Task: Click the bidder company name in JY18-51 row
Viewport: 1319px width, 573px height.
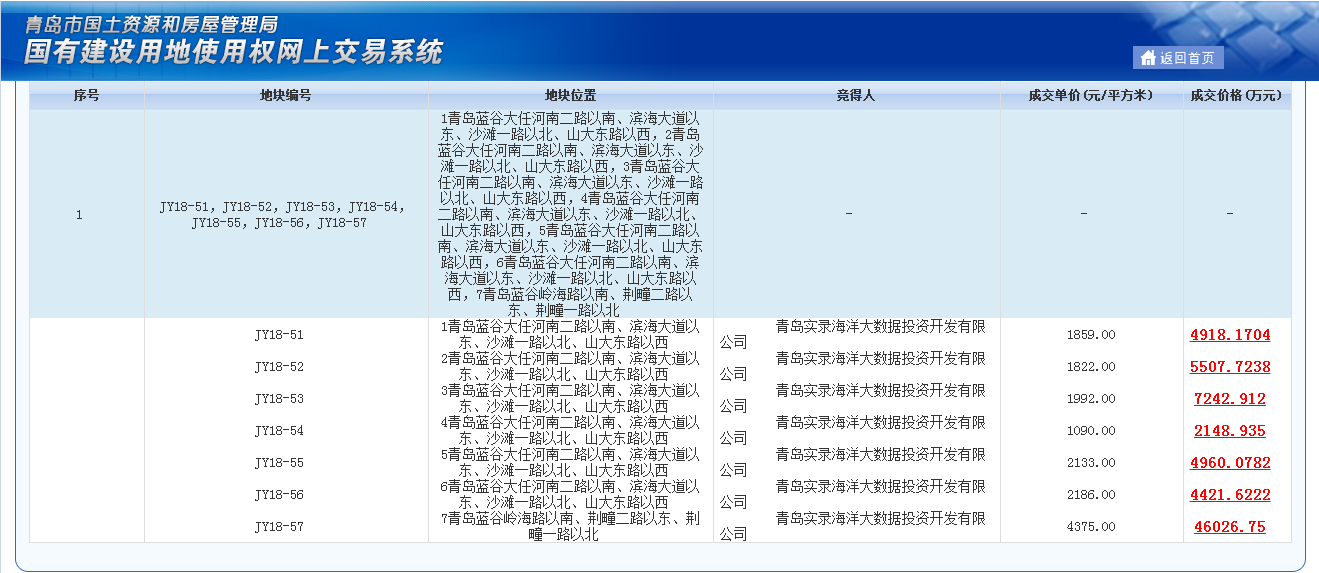Action: pos(853,334)
